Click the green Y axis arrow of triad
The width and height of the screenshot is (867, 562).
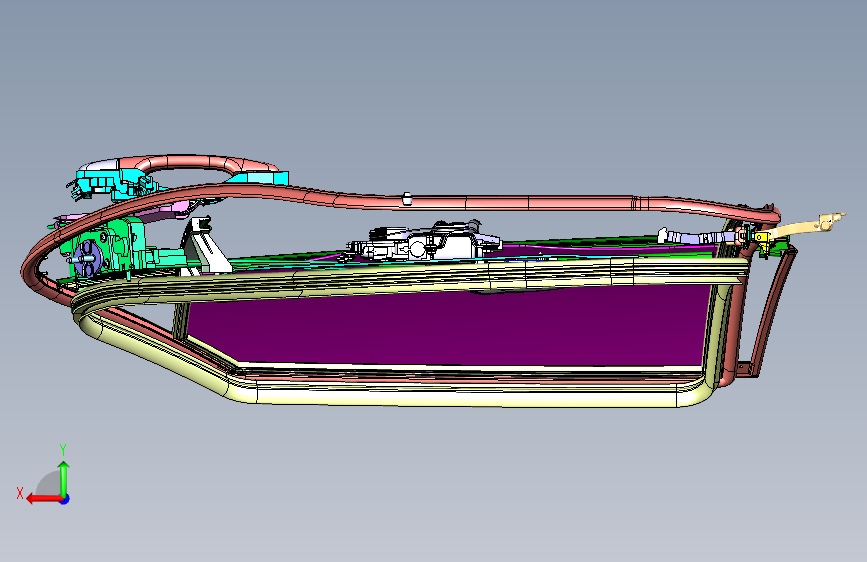click(64, 478)
